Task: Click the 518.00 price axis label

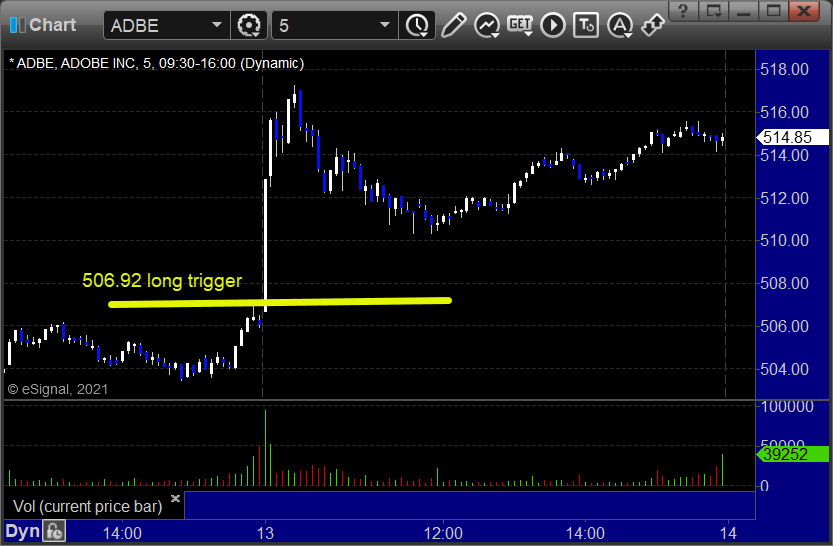Action: pyautogui.click(x=784, y=70)
